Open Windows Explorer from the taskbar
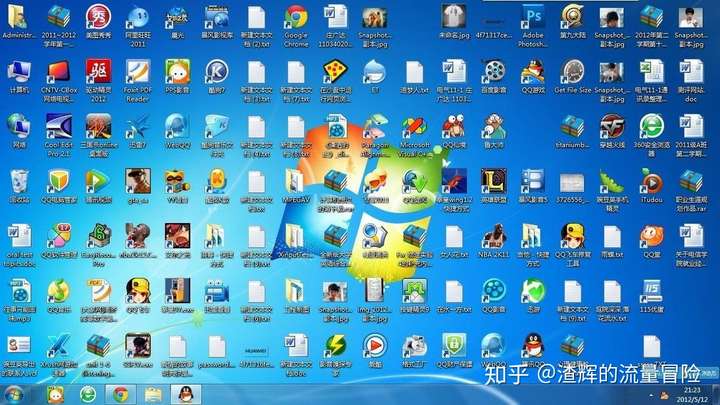720x405 pixels. (153, 395)
